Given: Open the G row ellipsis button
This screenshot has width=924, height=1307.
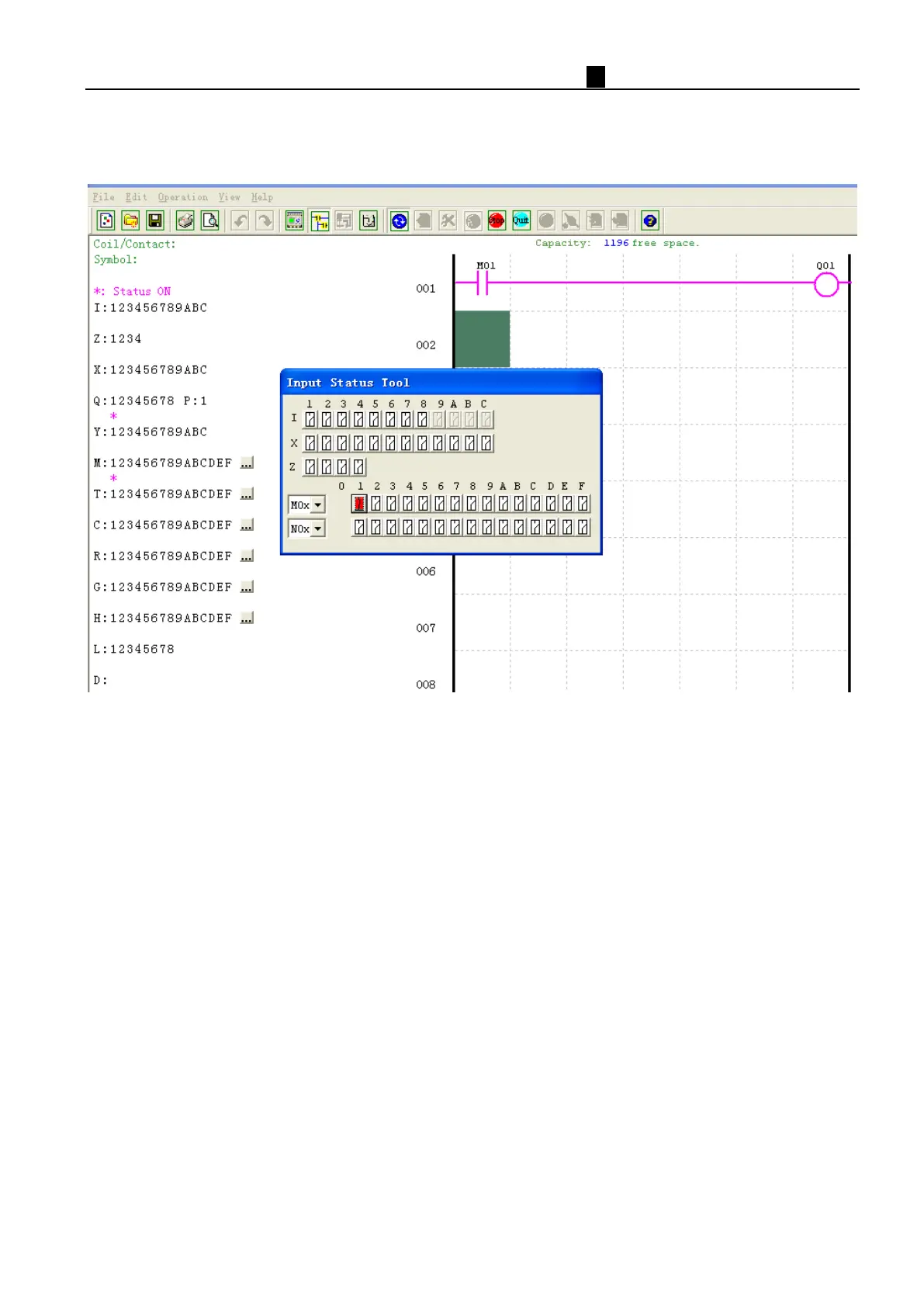Looking at the screenshot, I should pos(247,588).
